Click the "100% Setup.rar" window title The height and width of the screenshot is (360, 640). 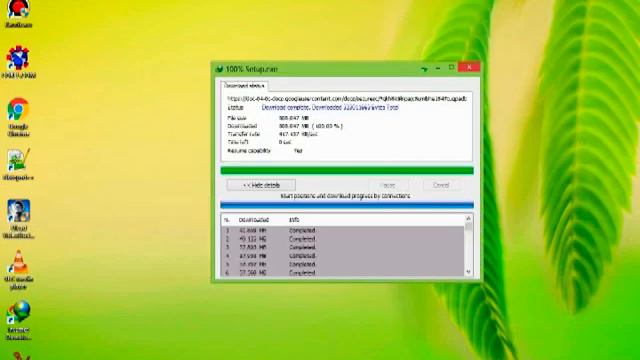pos(251,69)
